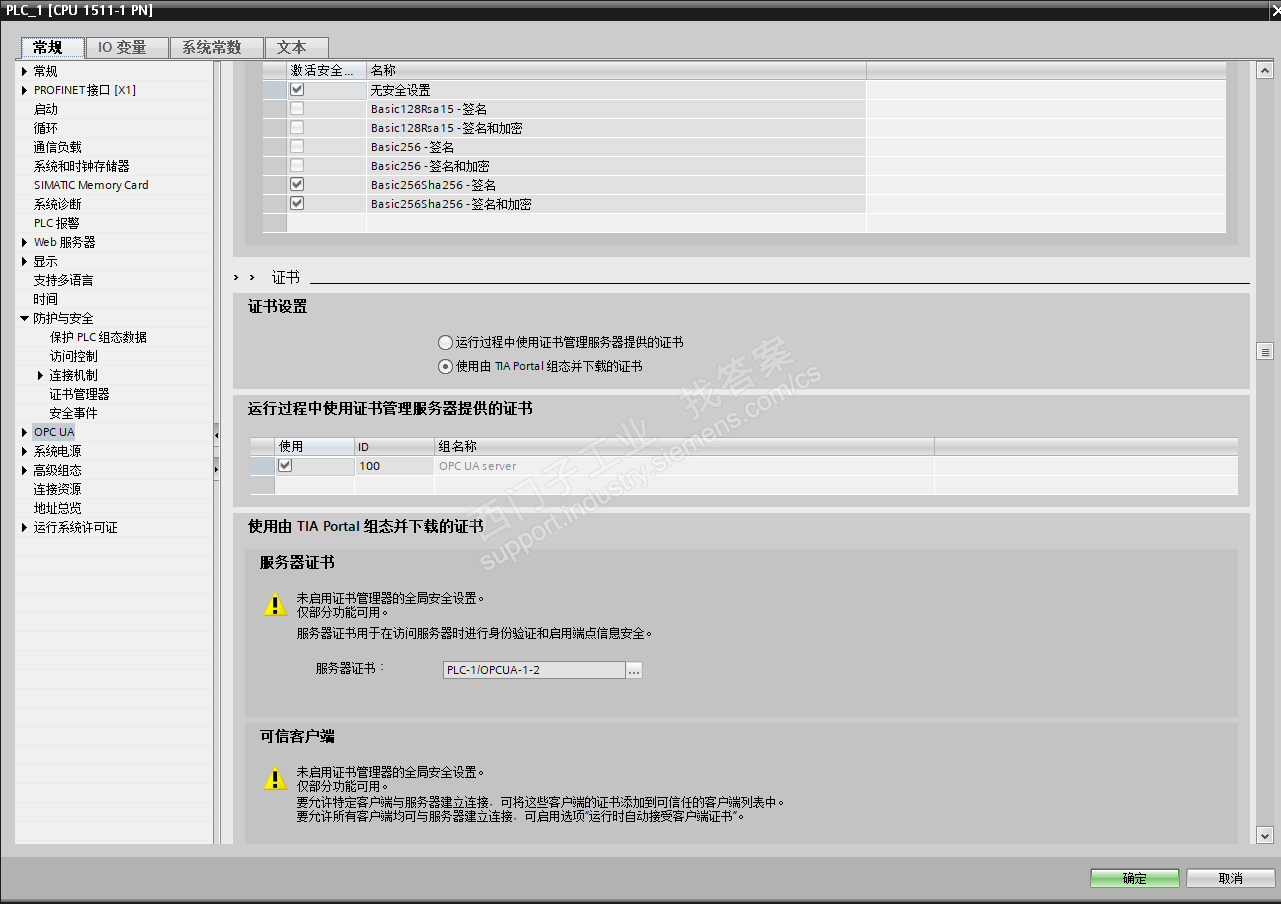Uncheck the Basic256Sha256 -签名 checkbox
The height and width of the screenshot is (904, 1281).
tap(297, 184)
